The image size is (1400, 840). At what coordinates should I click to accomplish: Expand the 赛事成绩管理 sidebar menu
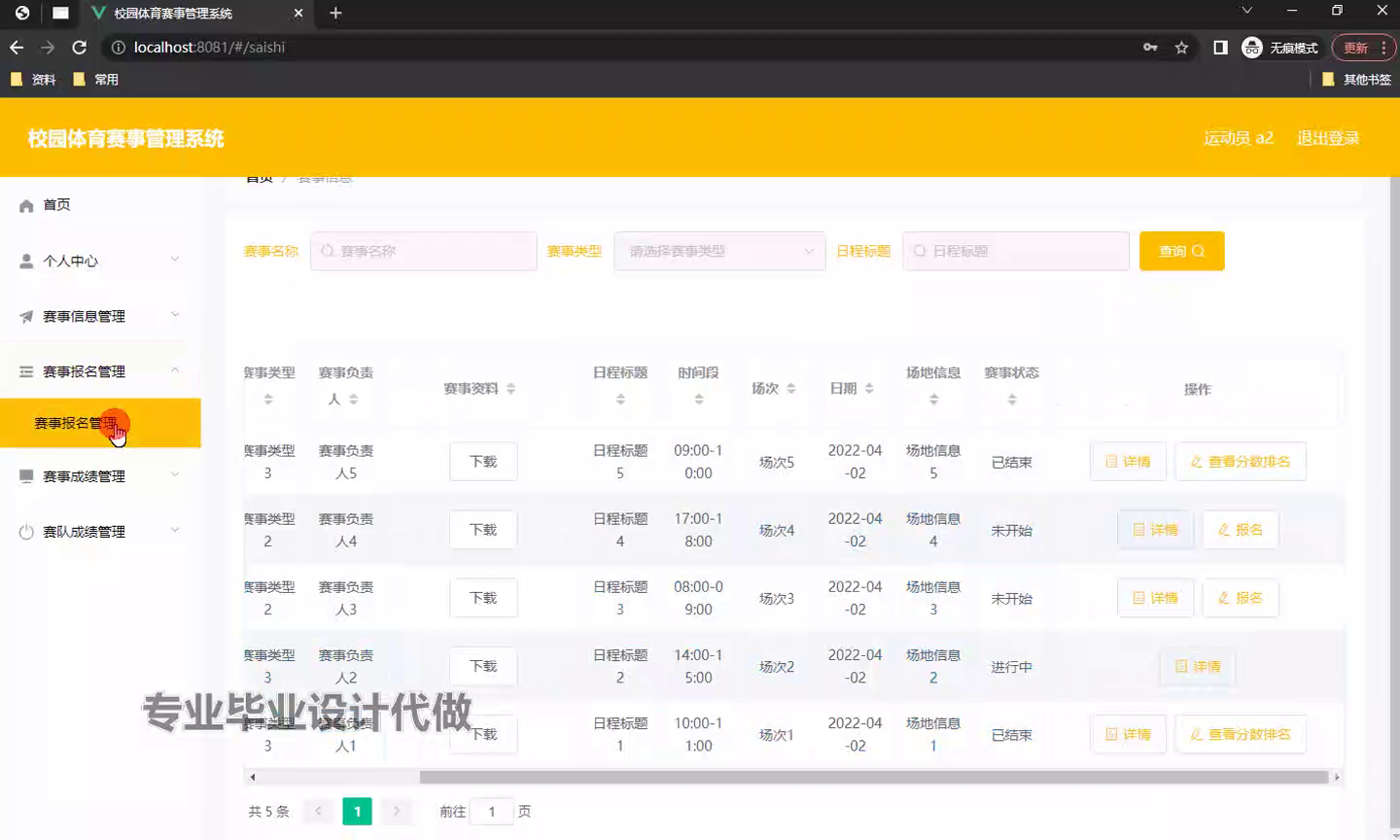(x=100, y=476)
